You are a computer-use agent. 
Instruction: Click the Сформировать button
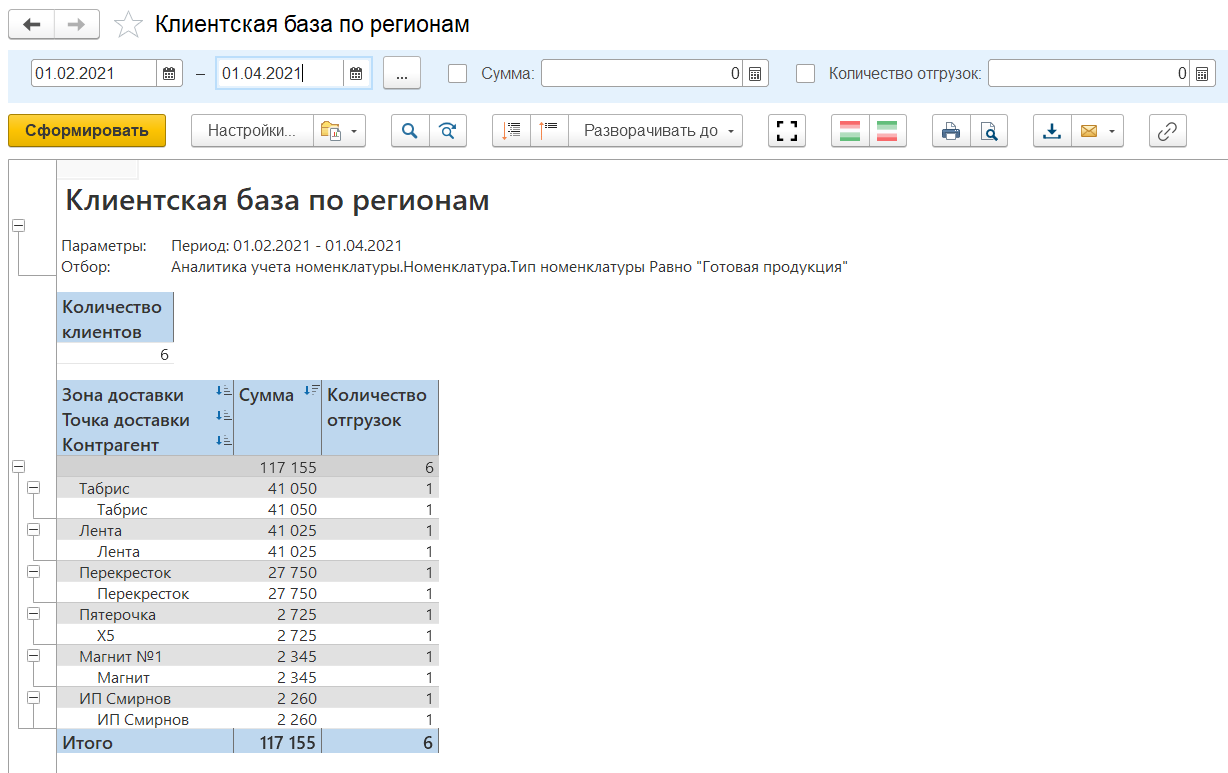[87, 131]
